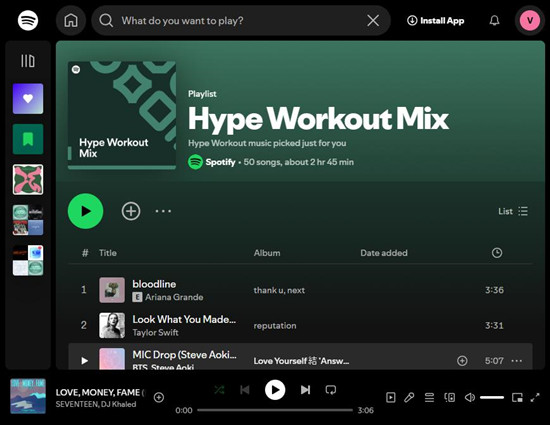The width and height of the screenshot is (550, 425).
Task: Open the pink-green patterned playlist thumbnail
Action: click(28, 180)
